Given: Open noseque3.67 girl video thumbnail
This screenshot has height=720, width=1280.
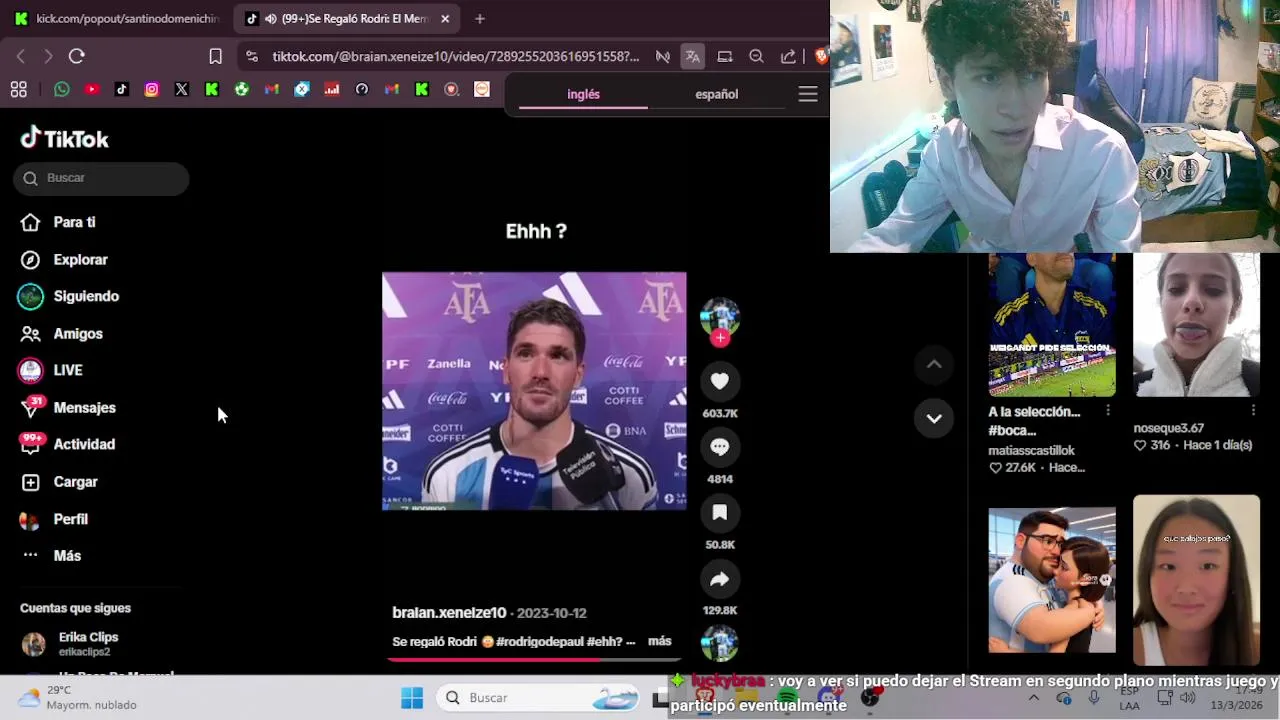Looking at the screenshot, I should click(1196, 325).
